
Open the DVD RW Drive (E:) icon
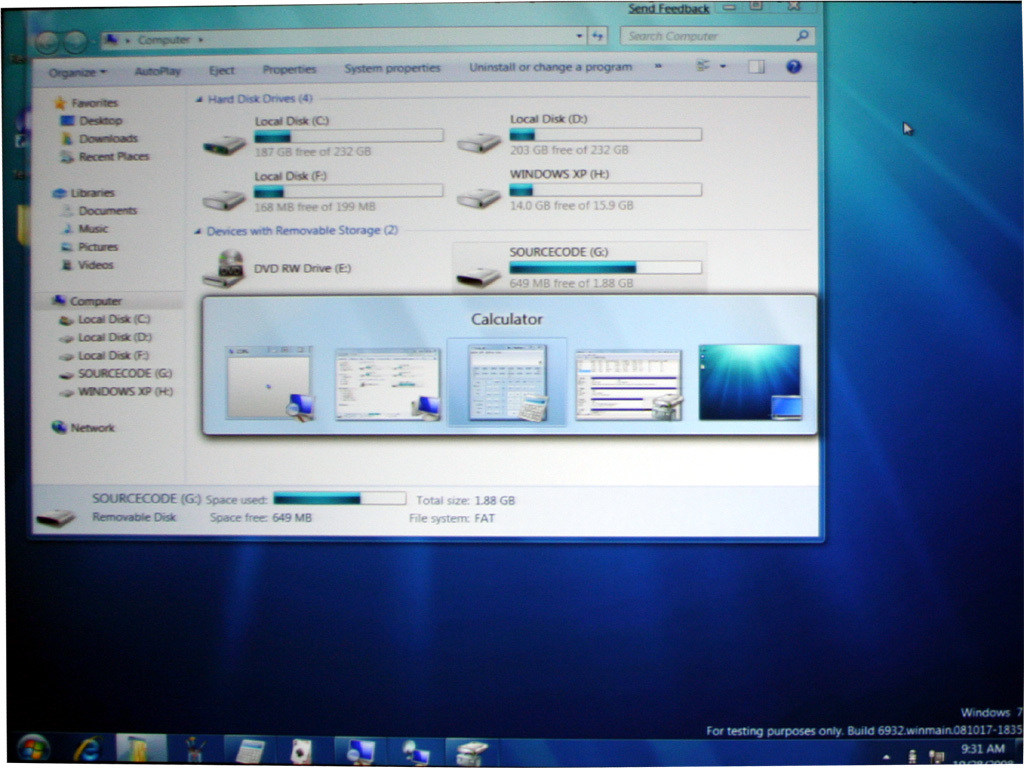tap(224, 268)
